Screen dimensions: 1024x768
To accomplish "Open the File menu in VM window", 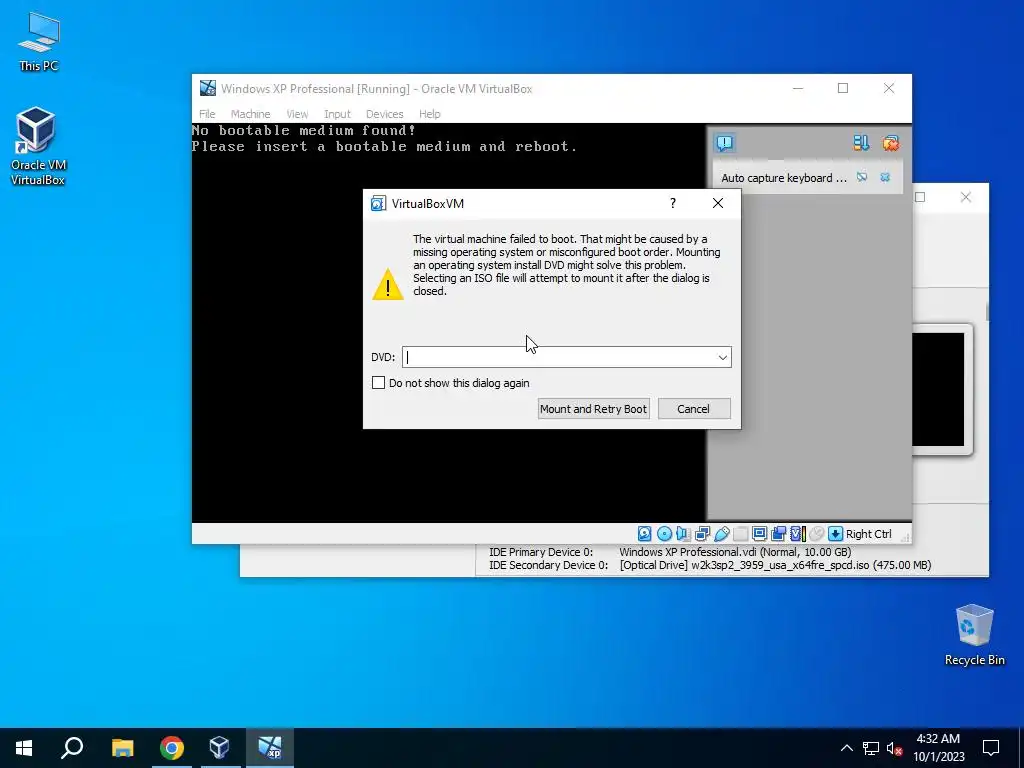I will click(x=207, y=114).
